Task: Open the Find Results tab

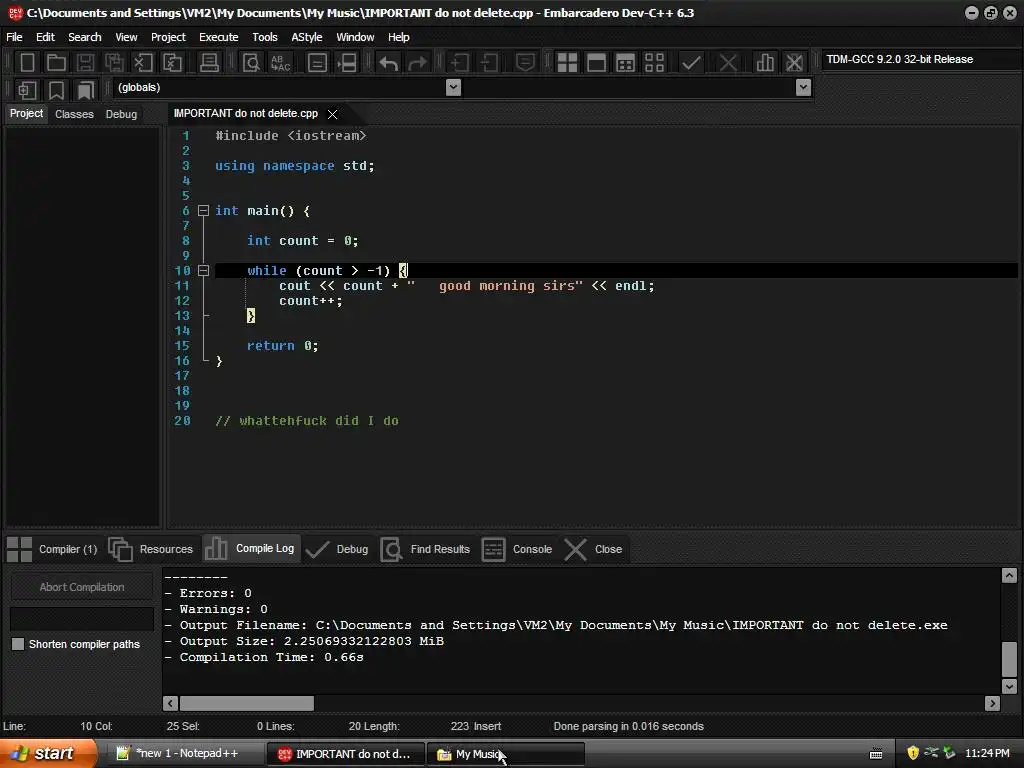Action: (x=426, y=549)
